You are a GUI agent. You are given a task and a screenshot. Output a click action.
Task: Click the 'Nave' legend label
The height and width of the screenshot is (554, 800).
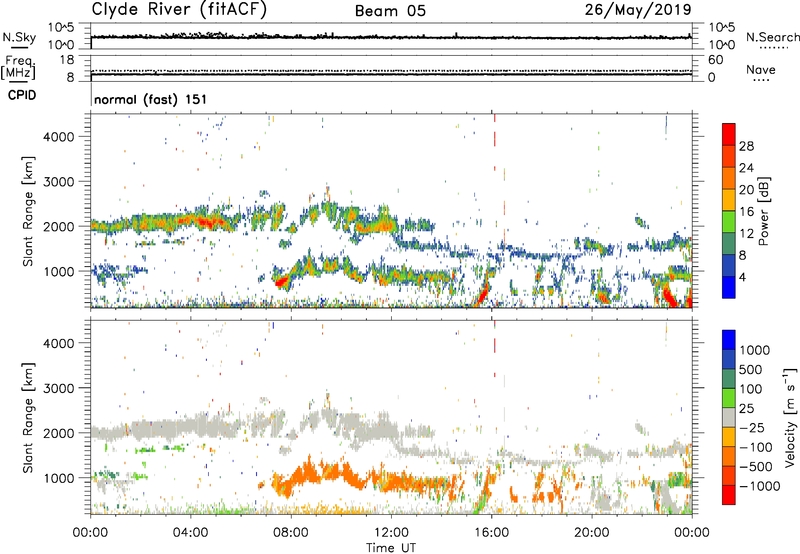[761, 70]
